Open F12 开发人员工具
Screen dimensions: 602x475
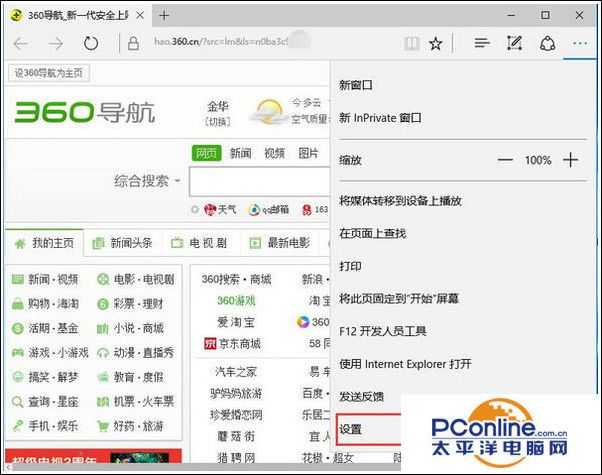point(383,331)
